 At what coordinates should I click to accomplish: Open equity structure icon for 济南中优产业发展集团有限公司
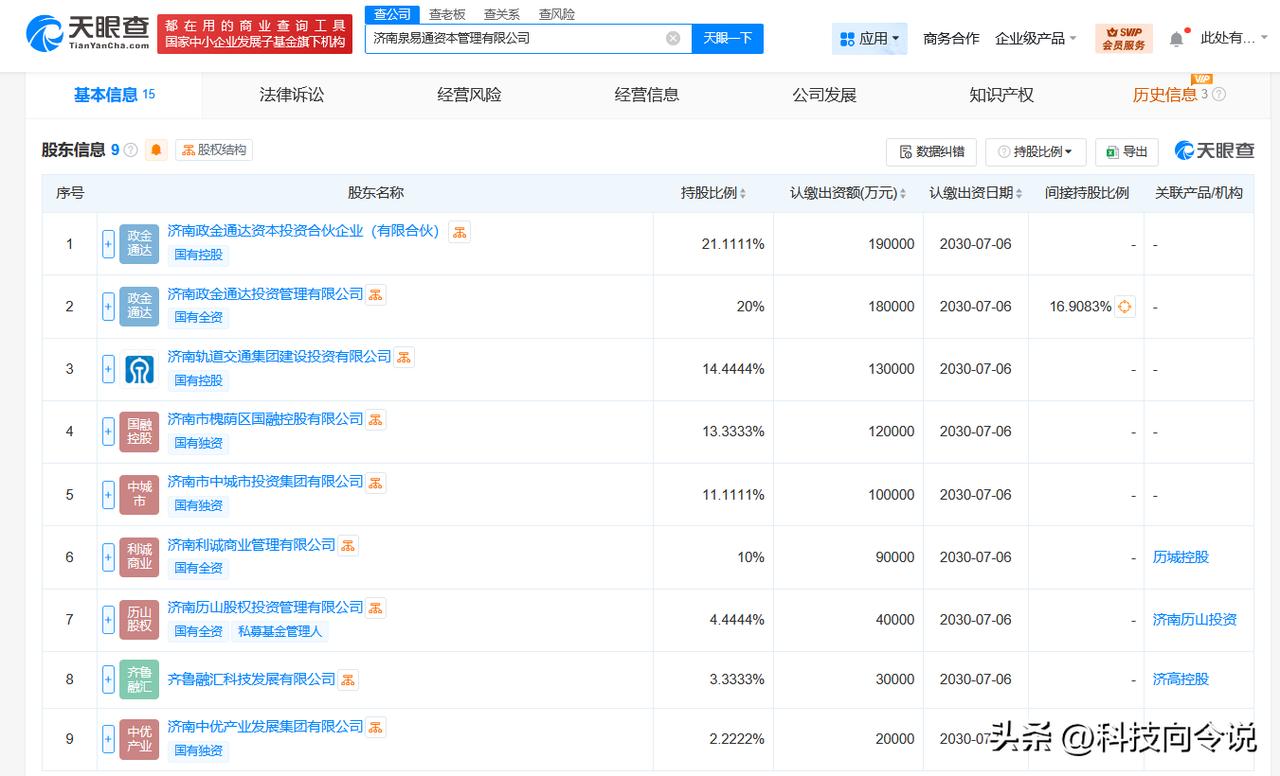tap(375, 726)
